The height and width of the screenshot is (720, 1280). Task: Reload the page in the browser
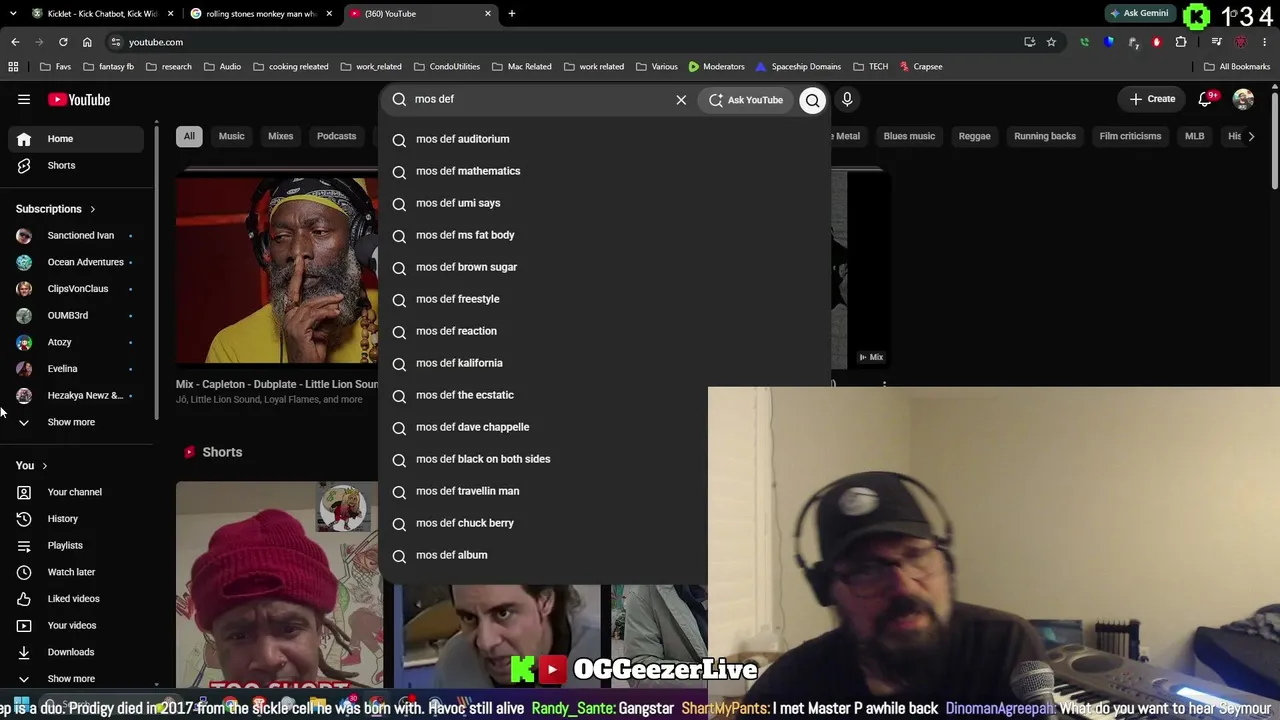coord(63,42)
